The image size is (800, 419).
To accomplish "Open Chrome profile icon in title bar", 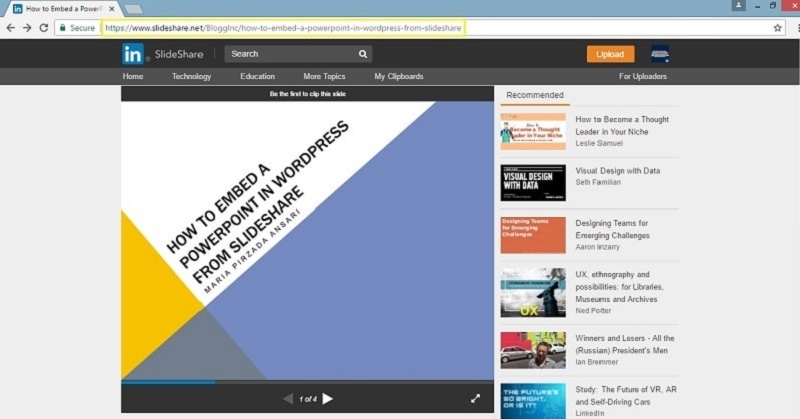I will tap(738, 6).
